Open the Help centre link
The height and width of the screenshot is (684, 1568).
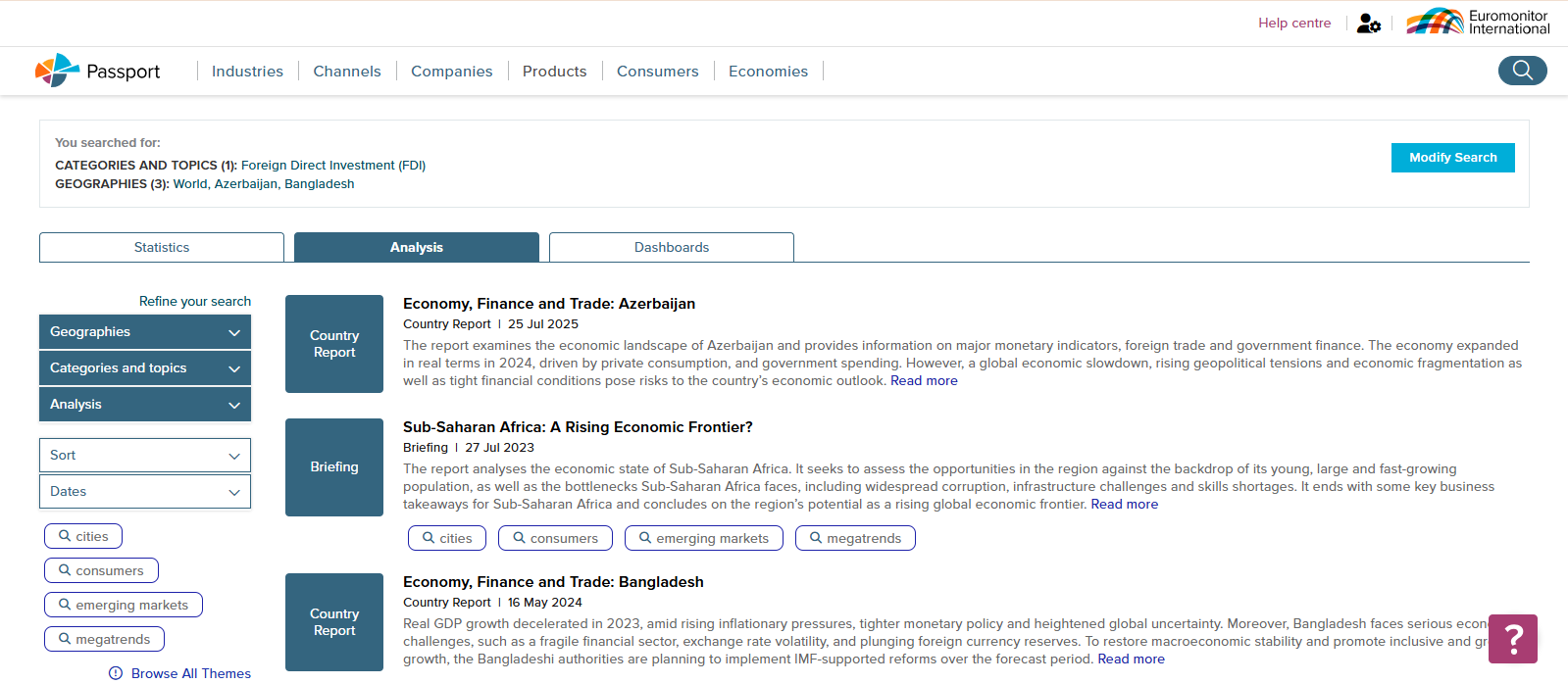1294,24
